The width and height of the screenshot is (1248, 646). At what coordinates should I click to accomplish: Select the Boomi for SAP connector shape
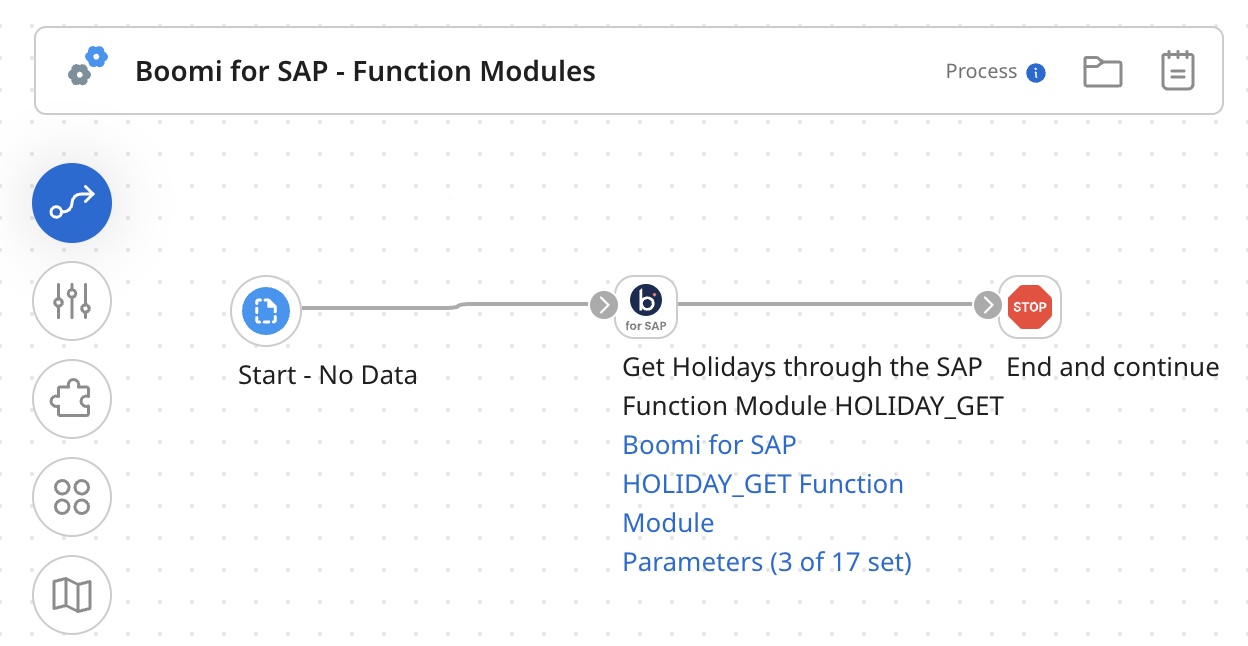tap(645, 306)
